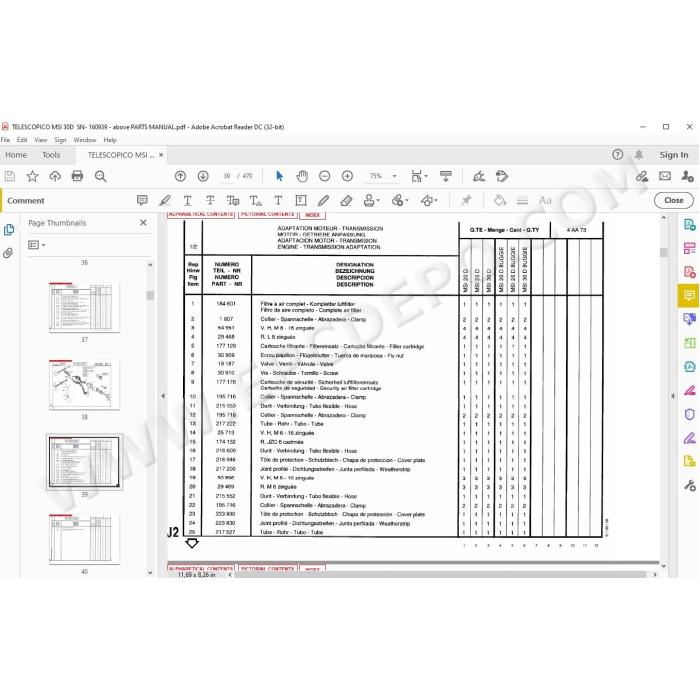Open the File menu
700x700 pixels.
[x=5, y=140]
